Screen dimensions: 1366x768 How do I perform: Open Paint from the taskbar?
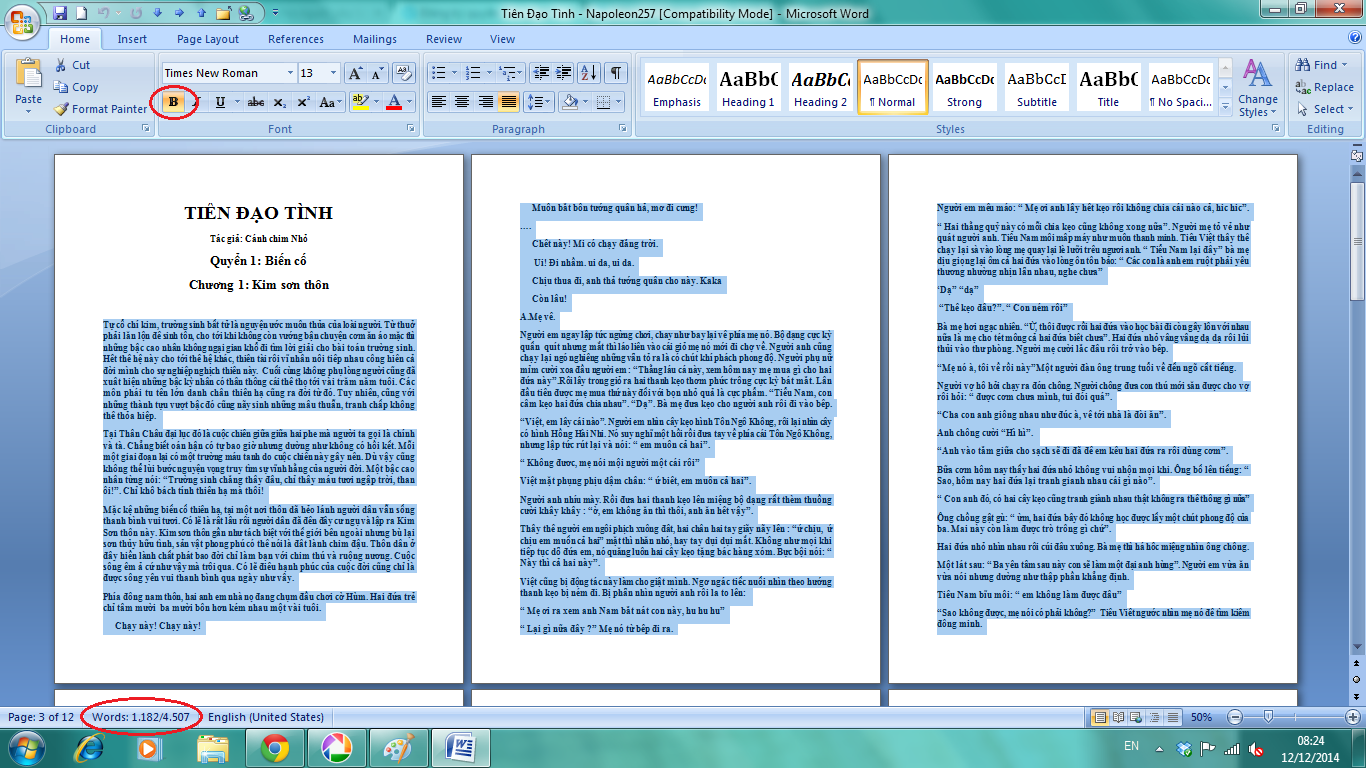tap(397, 748)
